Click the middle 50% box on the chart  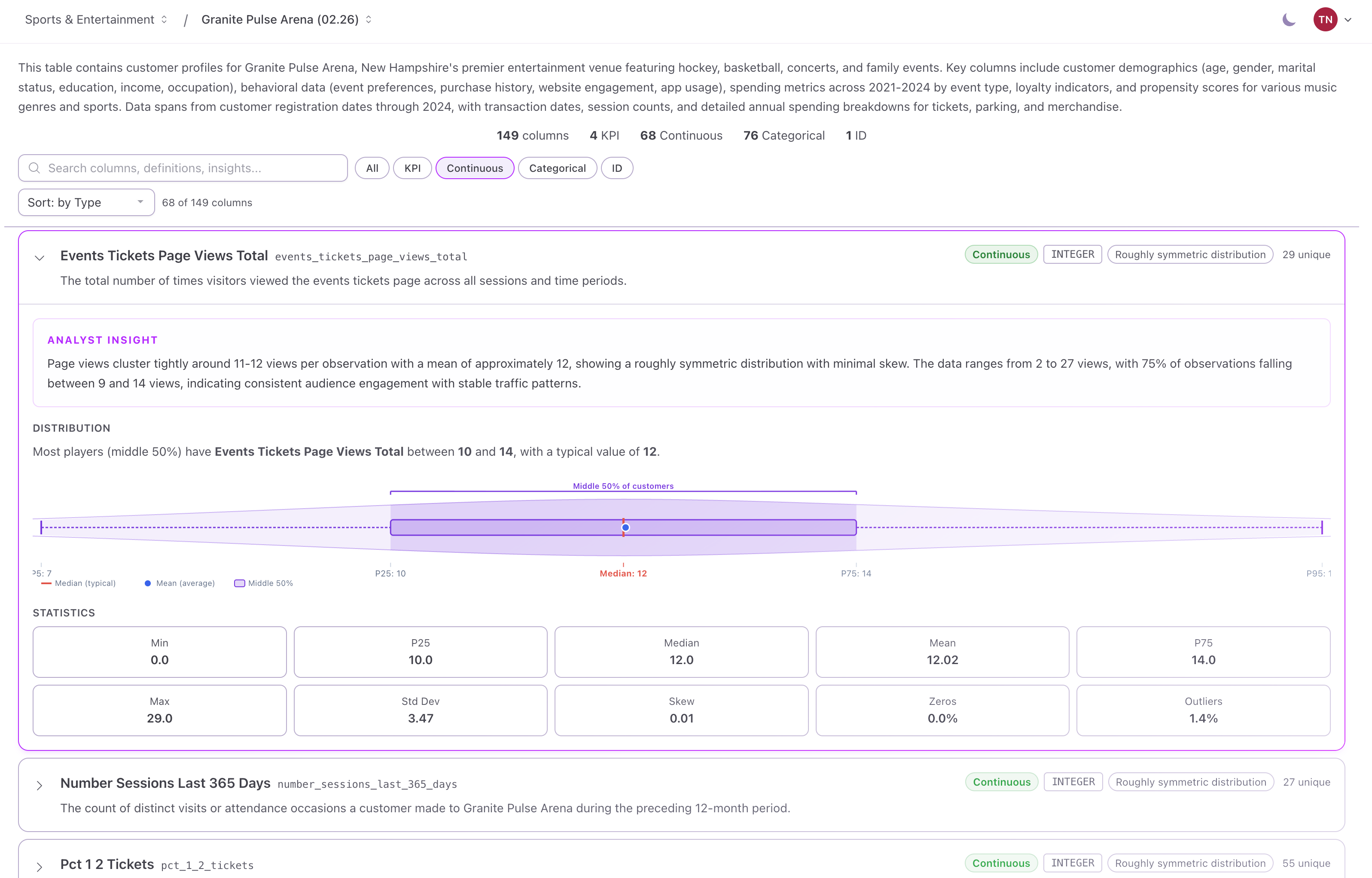coord(623,527)
